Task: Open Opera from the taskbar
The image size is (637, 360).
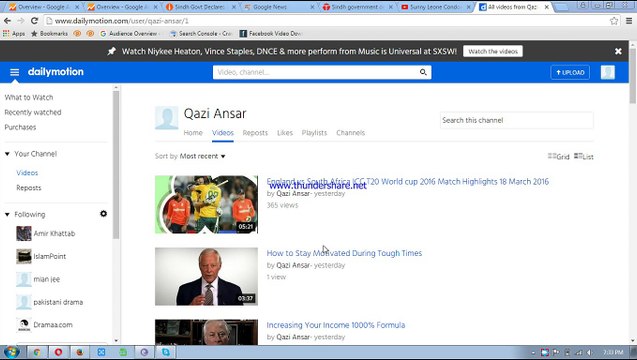Action: click(58, 352)
